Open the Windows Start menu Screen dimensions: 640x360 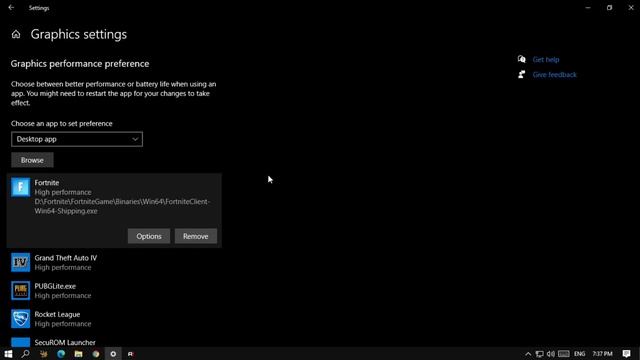(8, 354)
